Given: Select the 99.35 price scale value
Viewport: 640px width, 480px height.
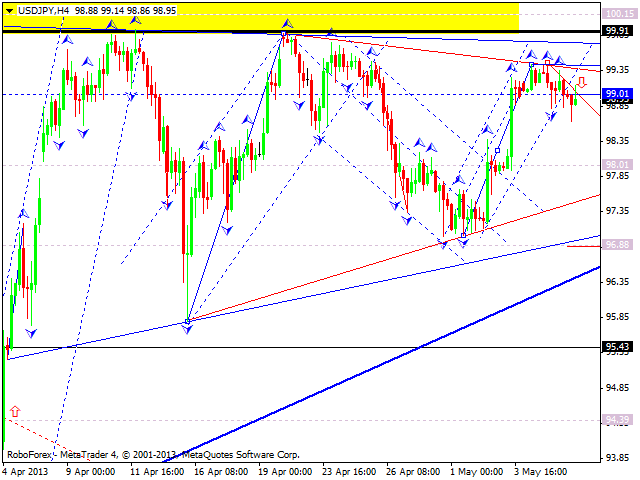Looking at the screenshot, I should coord(617,70).
